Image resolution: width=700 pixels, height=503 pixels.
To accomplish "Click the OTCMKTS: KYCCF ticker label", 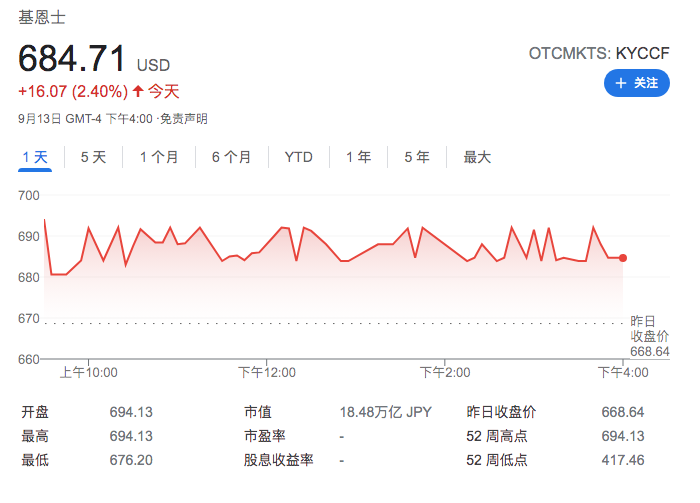I will tap(599, 54).
